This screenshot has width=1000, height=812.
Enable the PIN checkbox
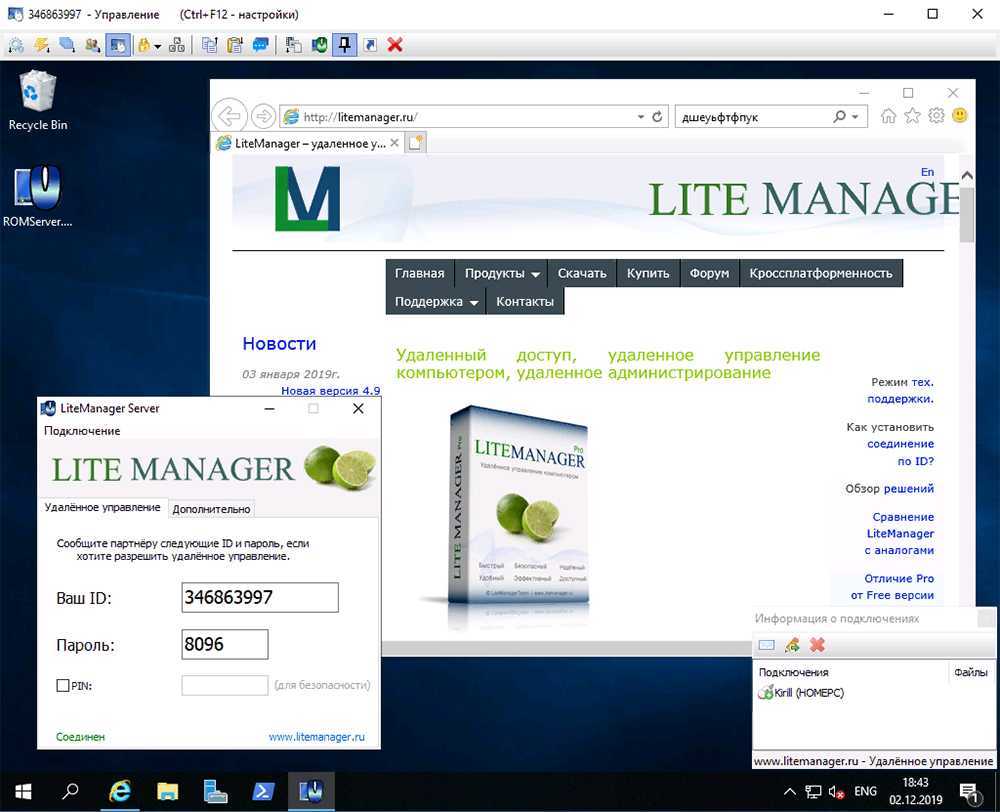63,685
